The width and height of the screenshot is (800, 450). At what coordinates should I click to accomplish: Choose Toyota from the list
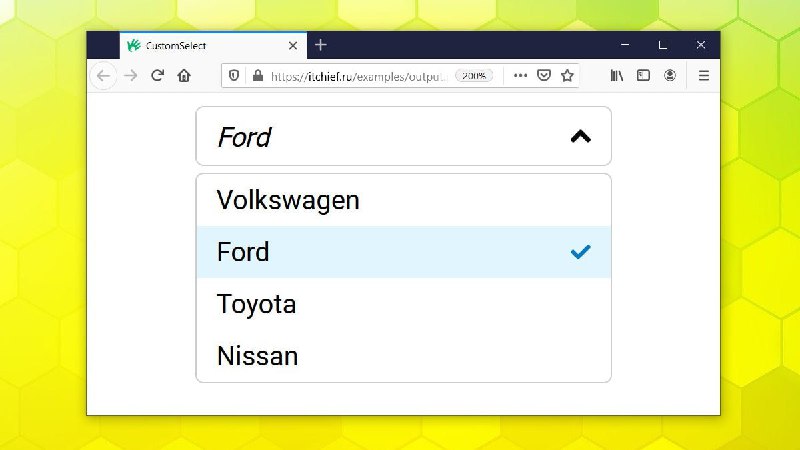404,304
